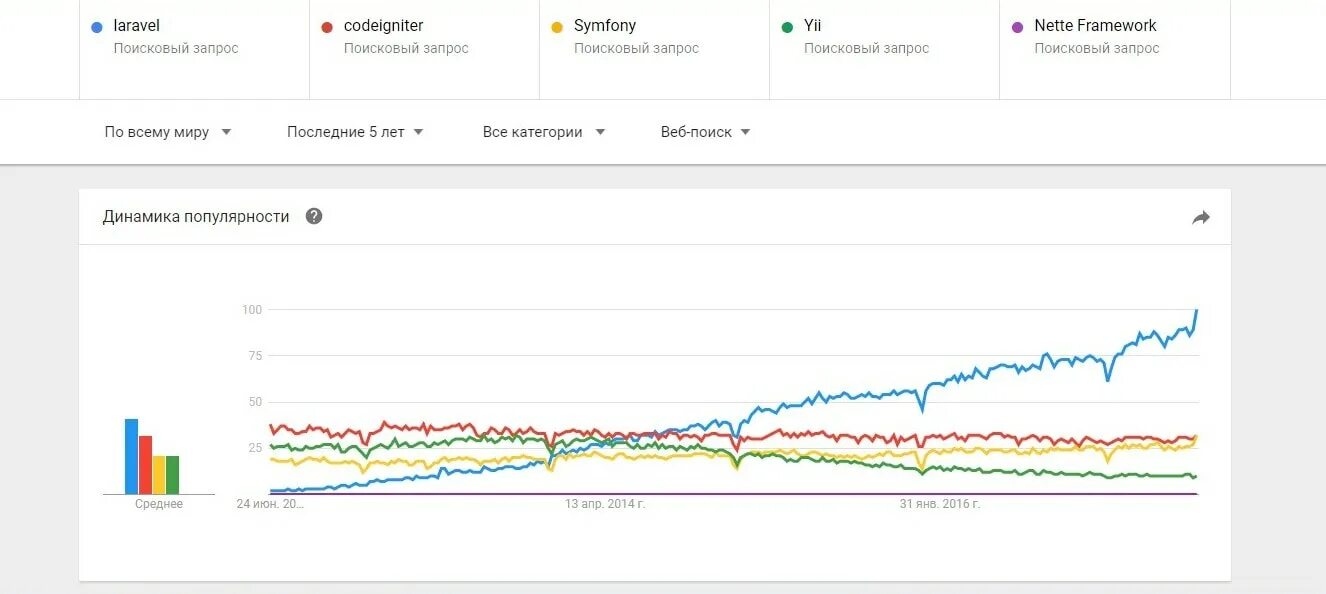Open the help question mark icon
Image resolution: width=1326 pixels, height=594 pixels.
click(314, 216)
